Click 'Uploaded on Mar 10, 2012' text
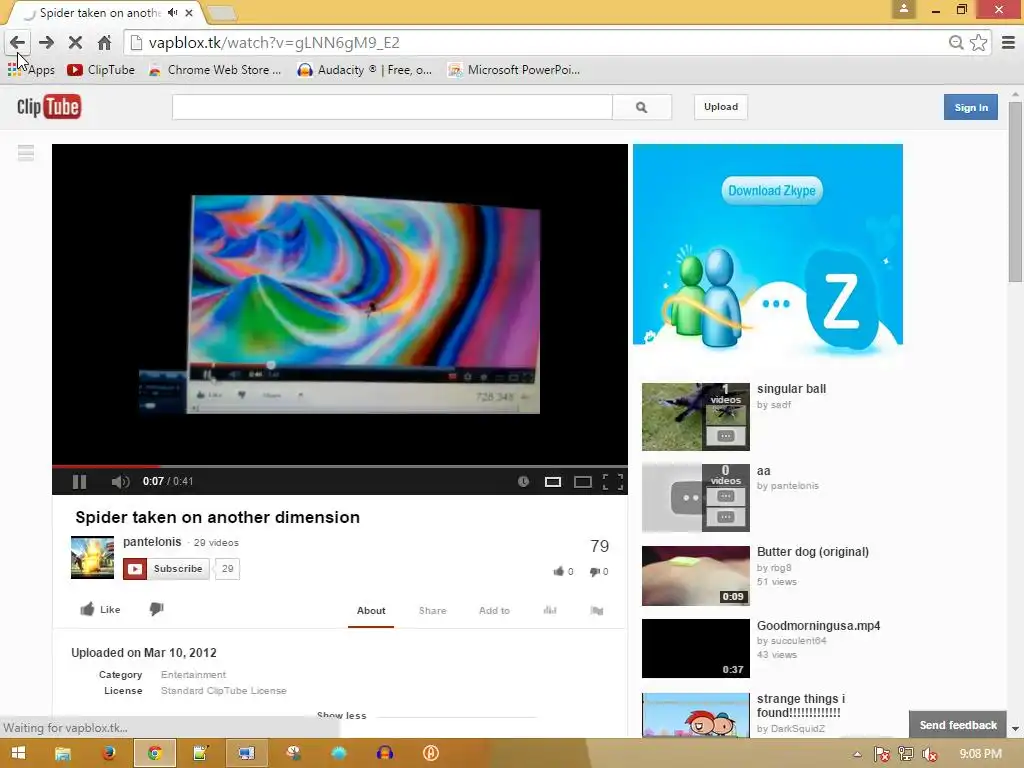This screenshot has height=768, width=1024. point(144,652)
